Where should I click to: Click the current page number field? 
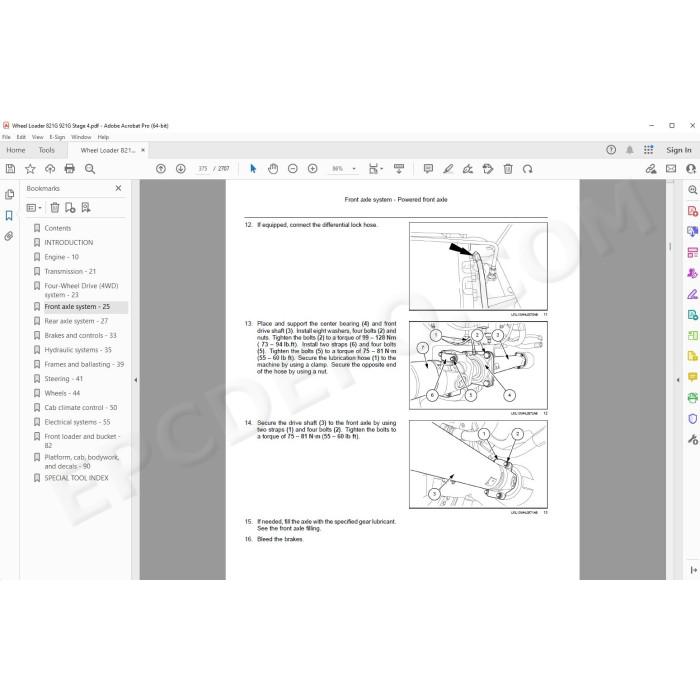click(x=203, y=169)
